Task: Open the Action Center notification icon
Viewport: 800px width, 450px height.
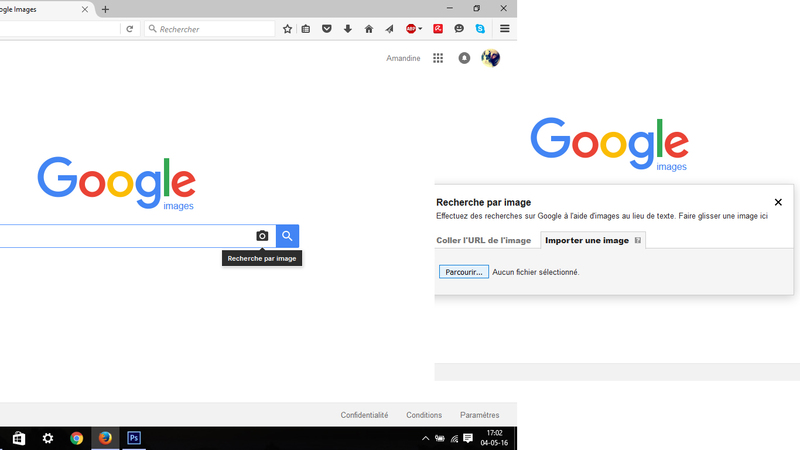Action: [x=468, y=438]
